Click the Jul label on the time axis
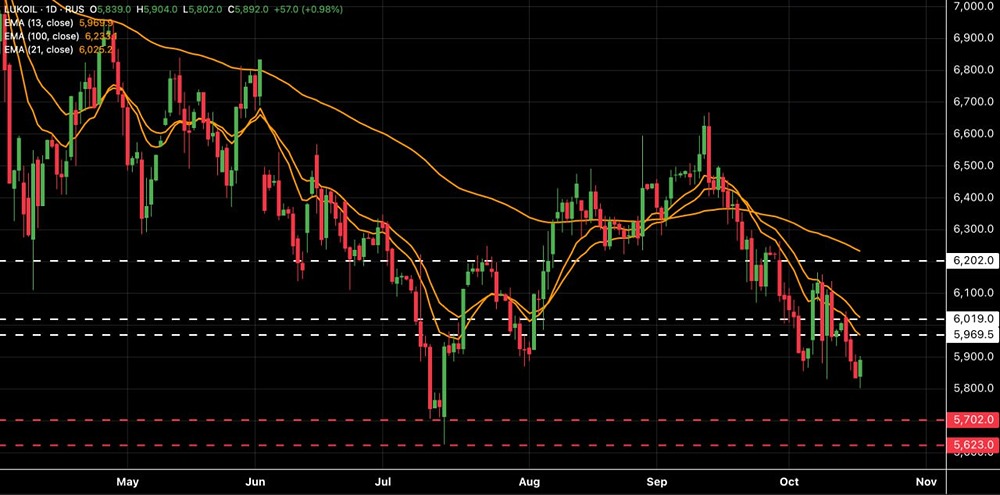The image size is (1000, 495). [381, 482]
